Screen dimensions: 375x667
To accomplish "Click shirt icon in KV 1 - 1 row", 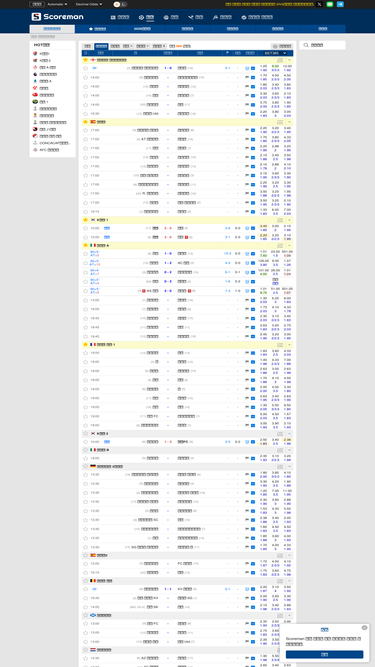I will pos(247,590).
